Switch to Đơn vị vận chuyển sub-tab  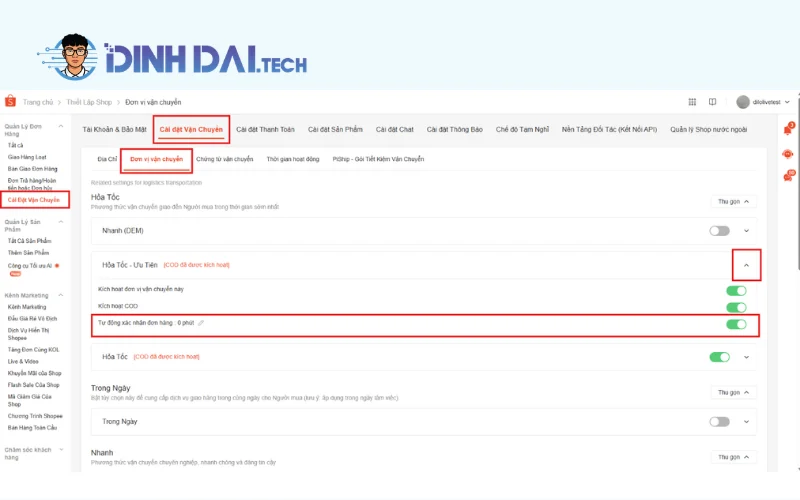[x=157, y=159]
